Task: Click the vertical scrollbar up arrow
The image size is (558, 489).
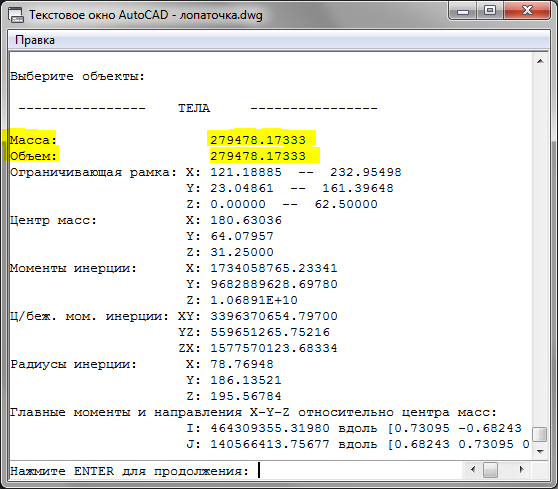Action: pos(540,62)
